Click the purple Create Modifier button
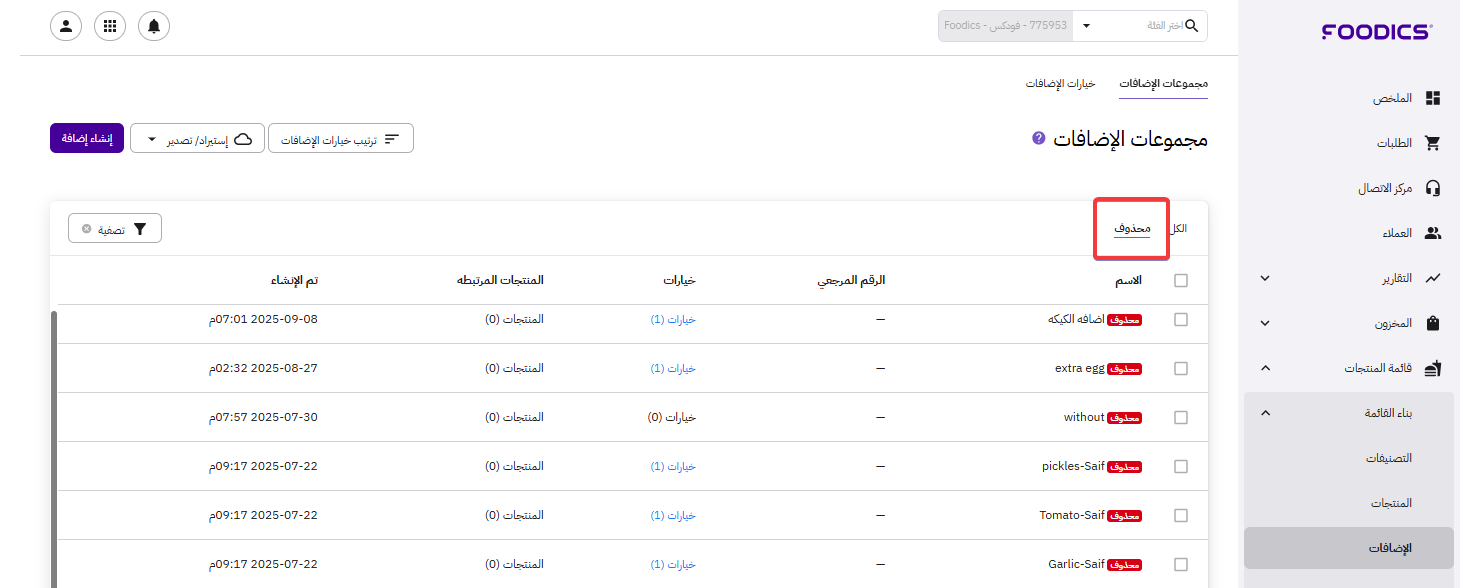 [x=87, y=139]
